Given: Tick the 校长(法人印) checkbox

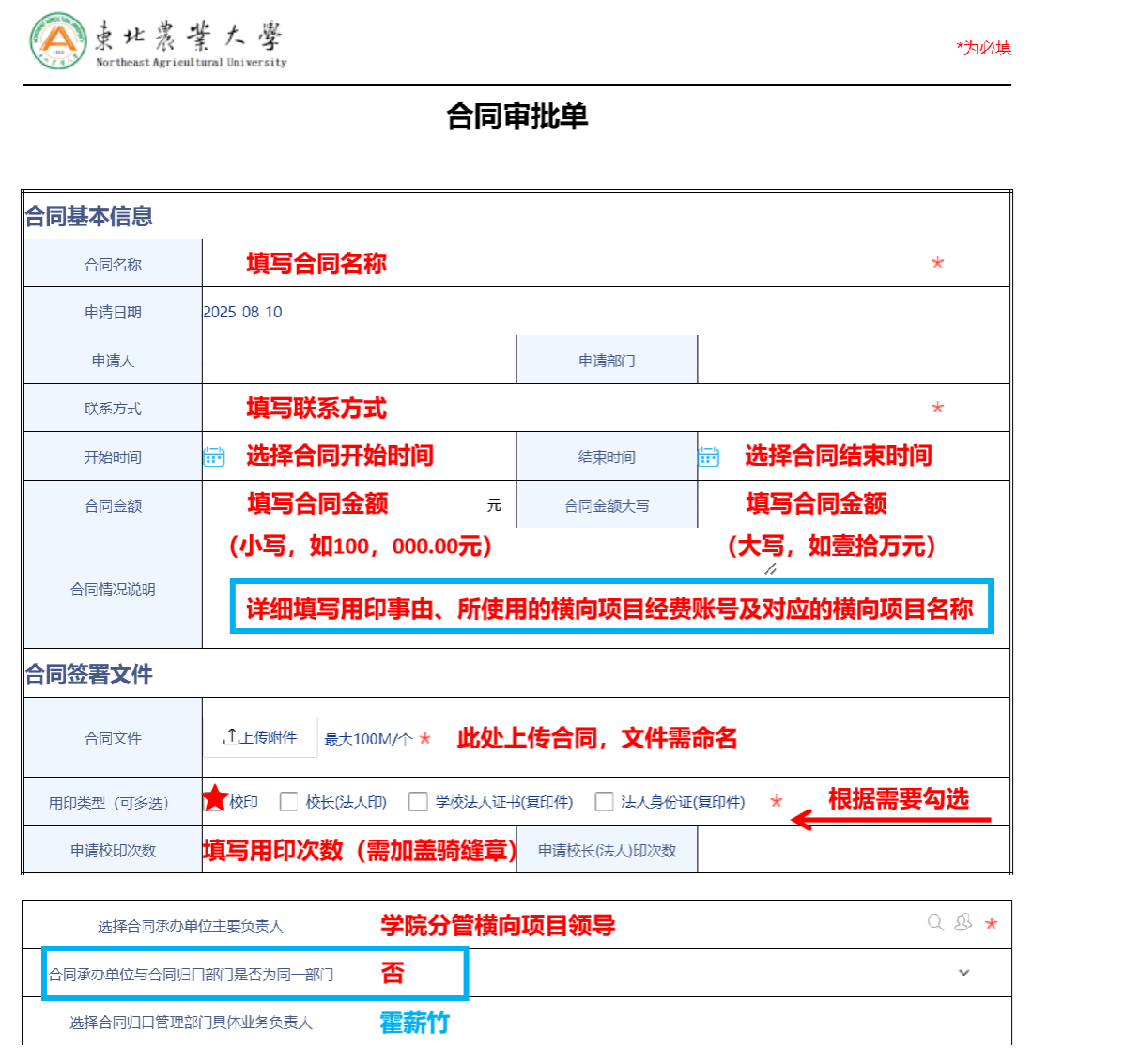Looking at the screenshot, I should point(289,802).
